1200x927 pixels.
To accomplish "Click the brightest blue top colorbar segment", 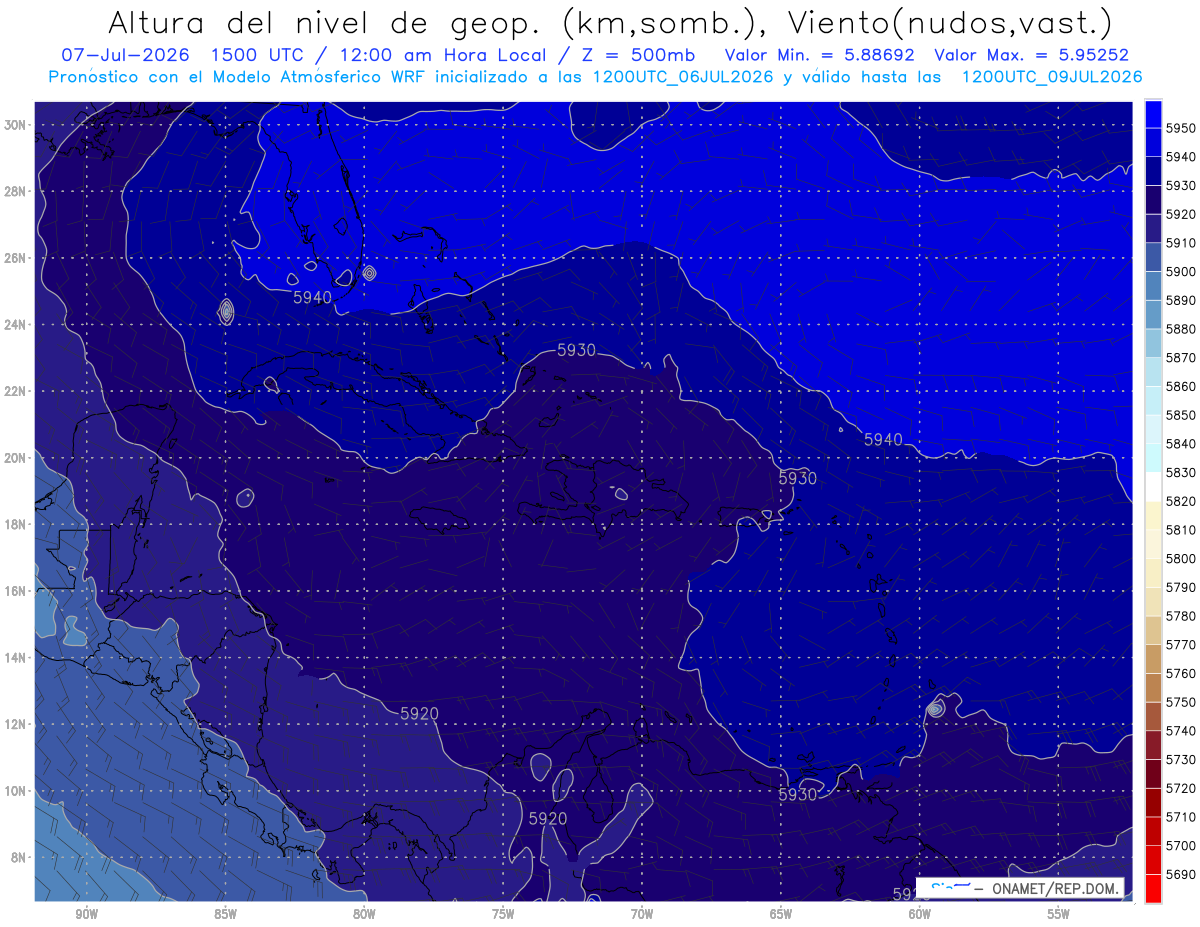I will 1153,114.
